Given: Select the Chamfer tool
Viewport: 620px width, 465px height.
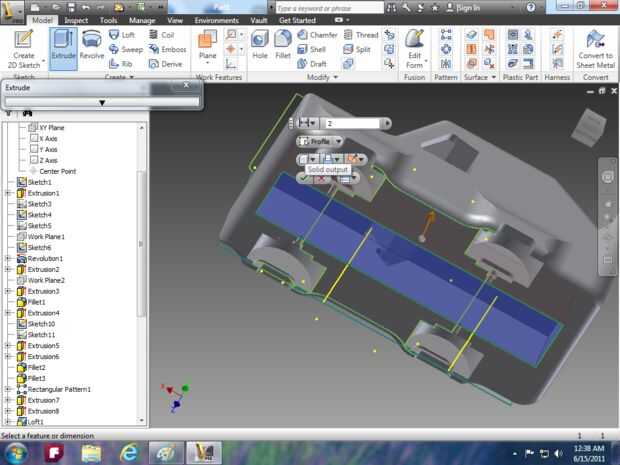Looking at the screenshot, I should [x=318, y=35].
